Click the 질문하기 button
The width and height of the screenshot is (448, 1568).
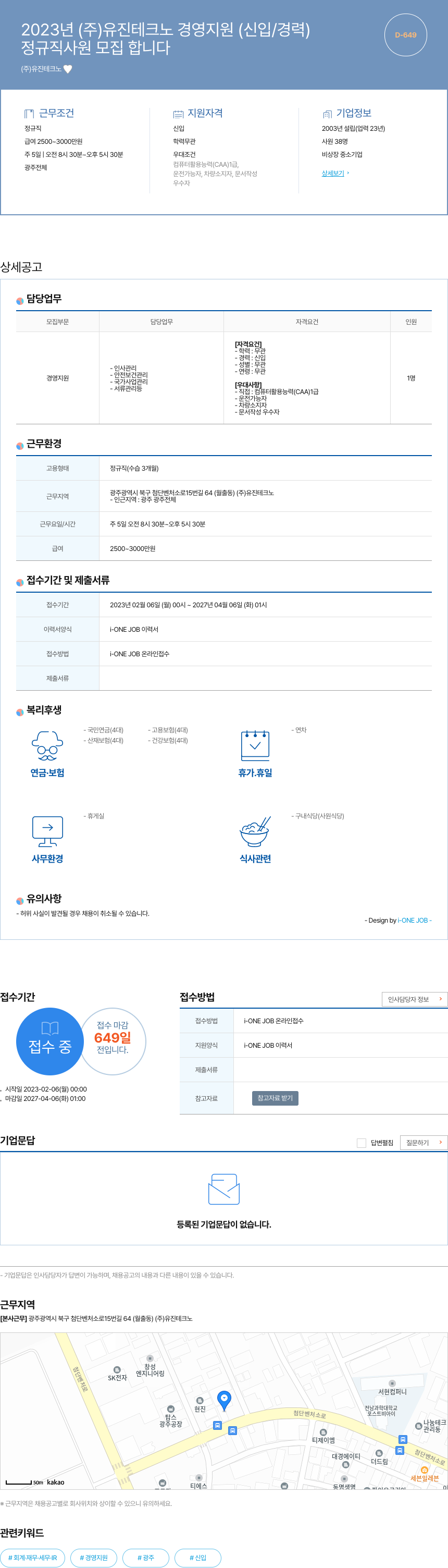pos(424,1143)
